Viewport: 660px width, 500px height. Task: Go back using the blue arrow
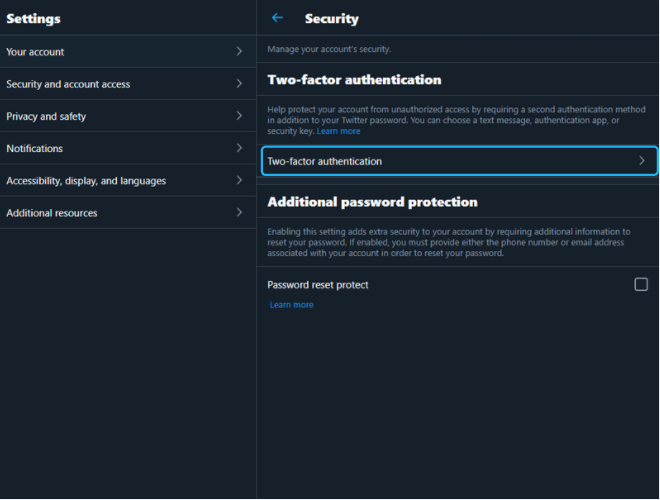[x=277, y=18]
